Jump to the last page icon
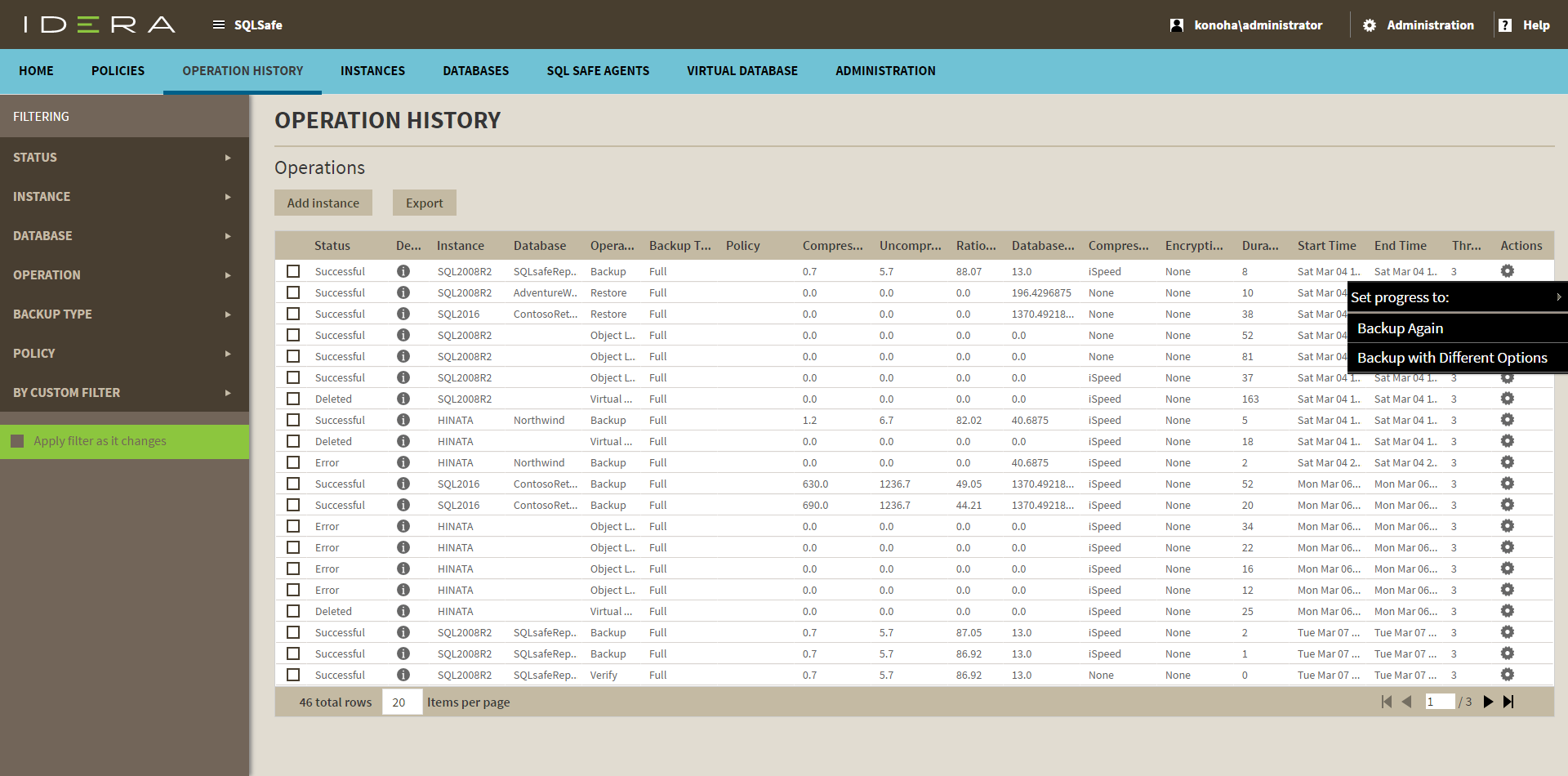 click(x=1508, y=702)
